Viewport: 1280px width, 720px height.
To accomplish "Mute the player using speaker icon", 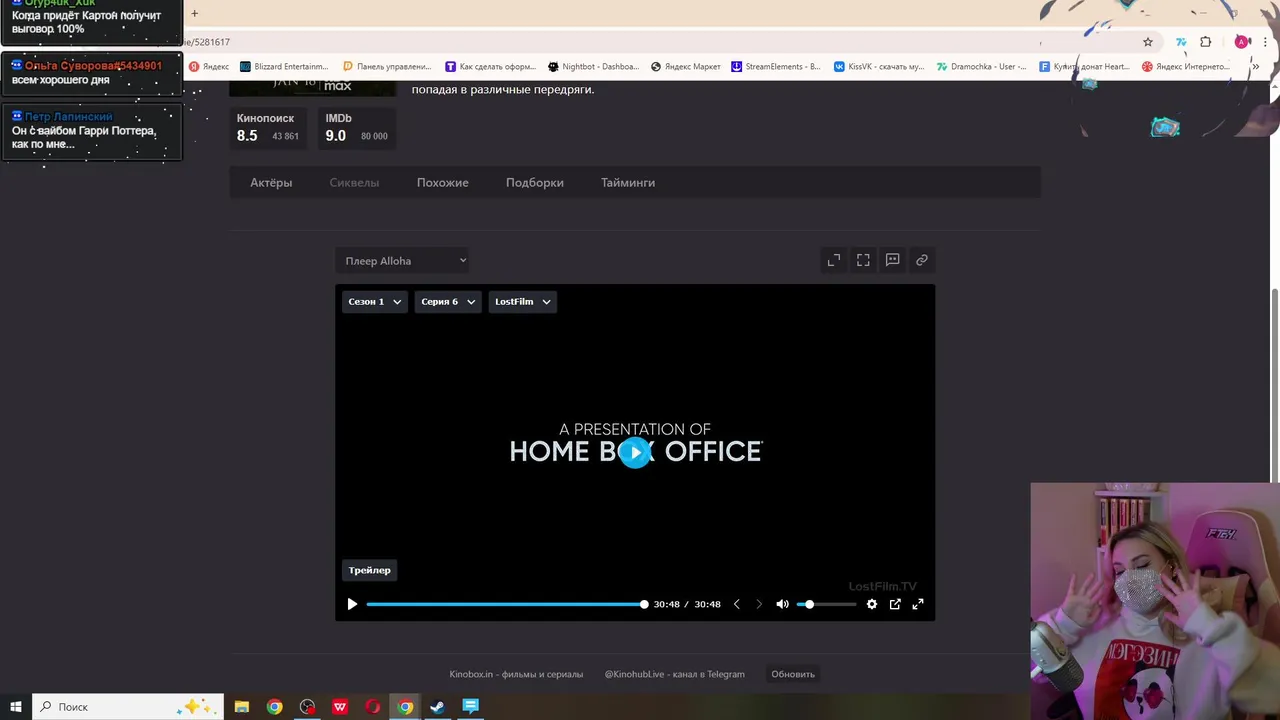I will (783, 604).
